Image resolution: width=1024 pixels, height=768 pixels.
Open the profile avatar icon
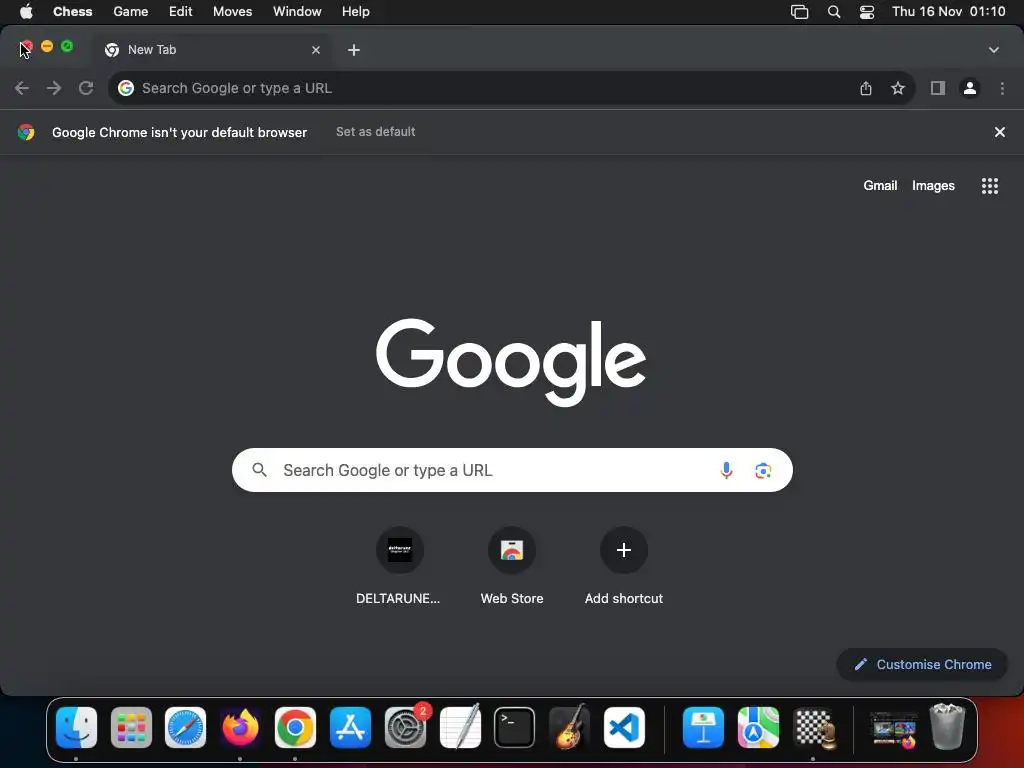coord(970,88)
